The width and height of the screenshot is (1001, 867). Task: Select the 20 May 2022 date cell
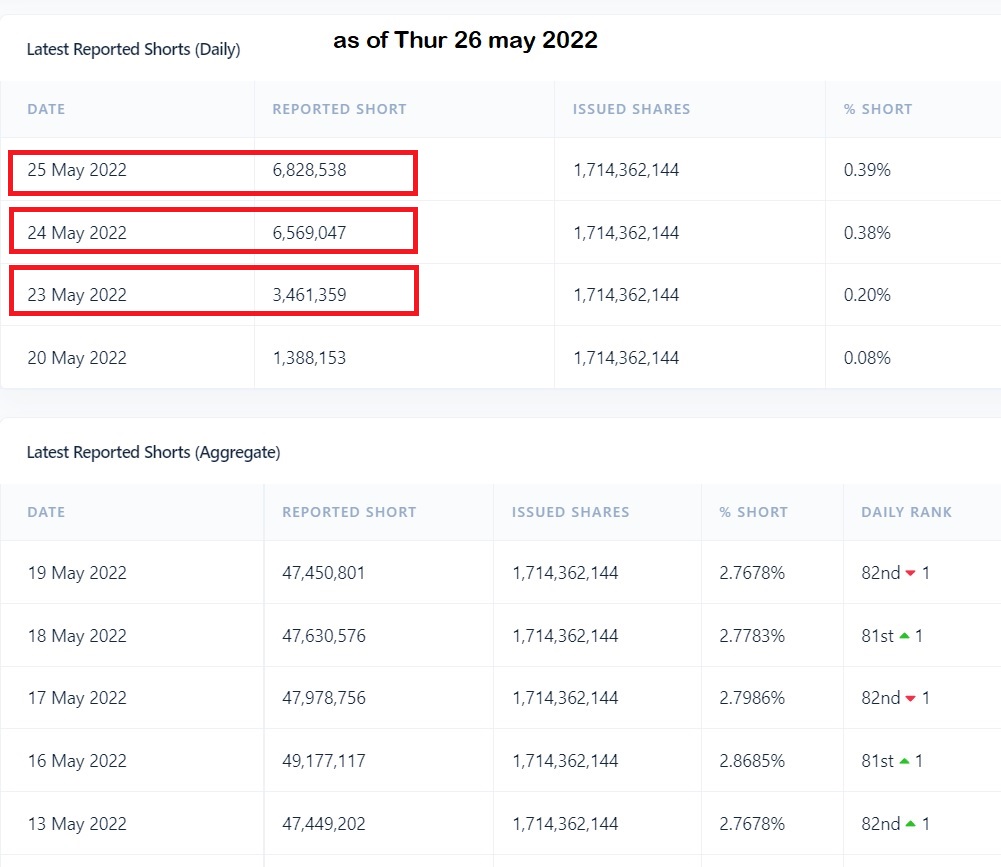pos(77,358)
